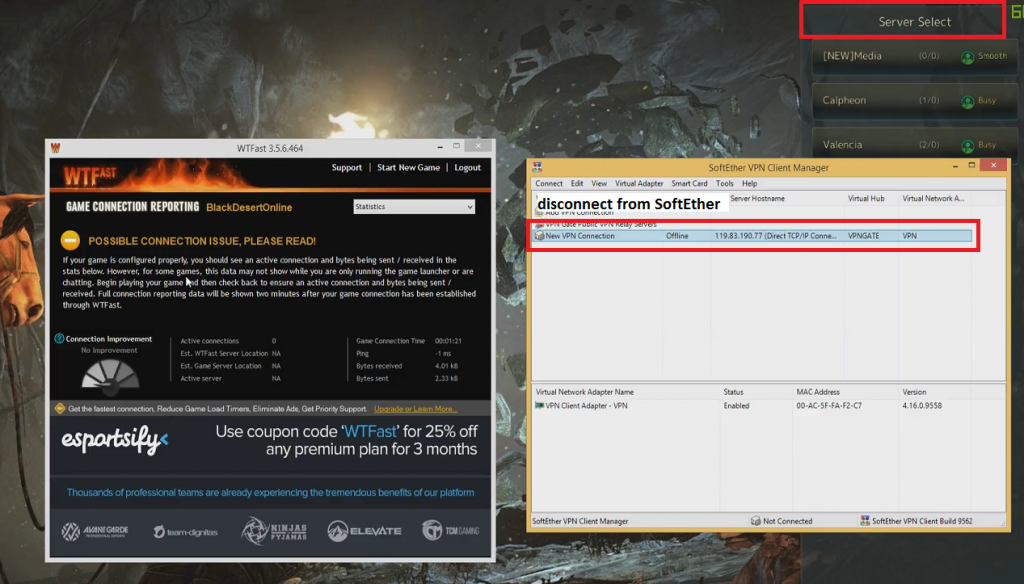Click the Elevate team logo in banner
This screenshot has width=1024, height=584.
364,530
